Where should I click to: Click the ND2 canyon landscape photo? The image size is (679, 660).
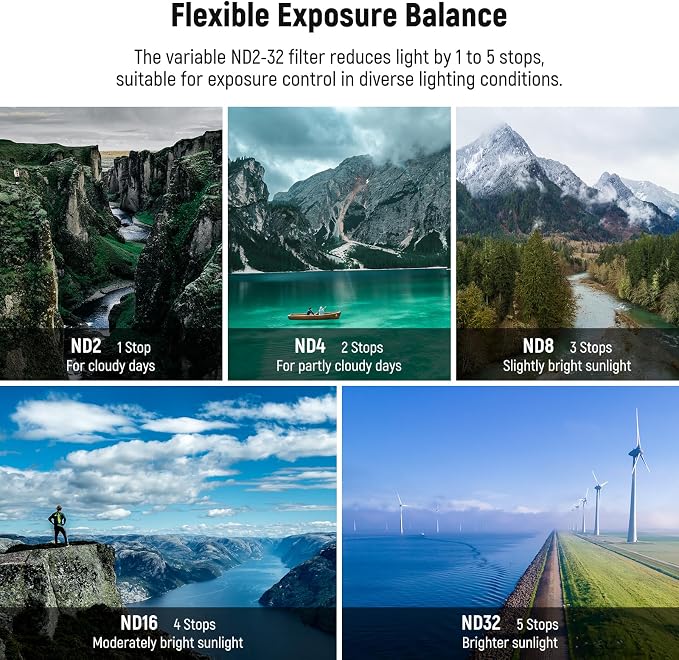point(111,243)
